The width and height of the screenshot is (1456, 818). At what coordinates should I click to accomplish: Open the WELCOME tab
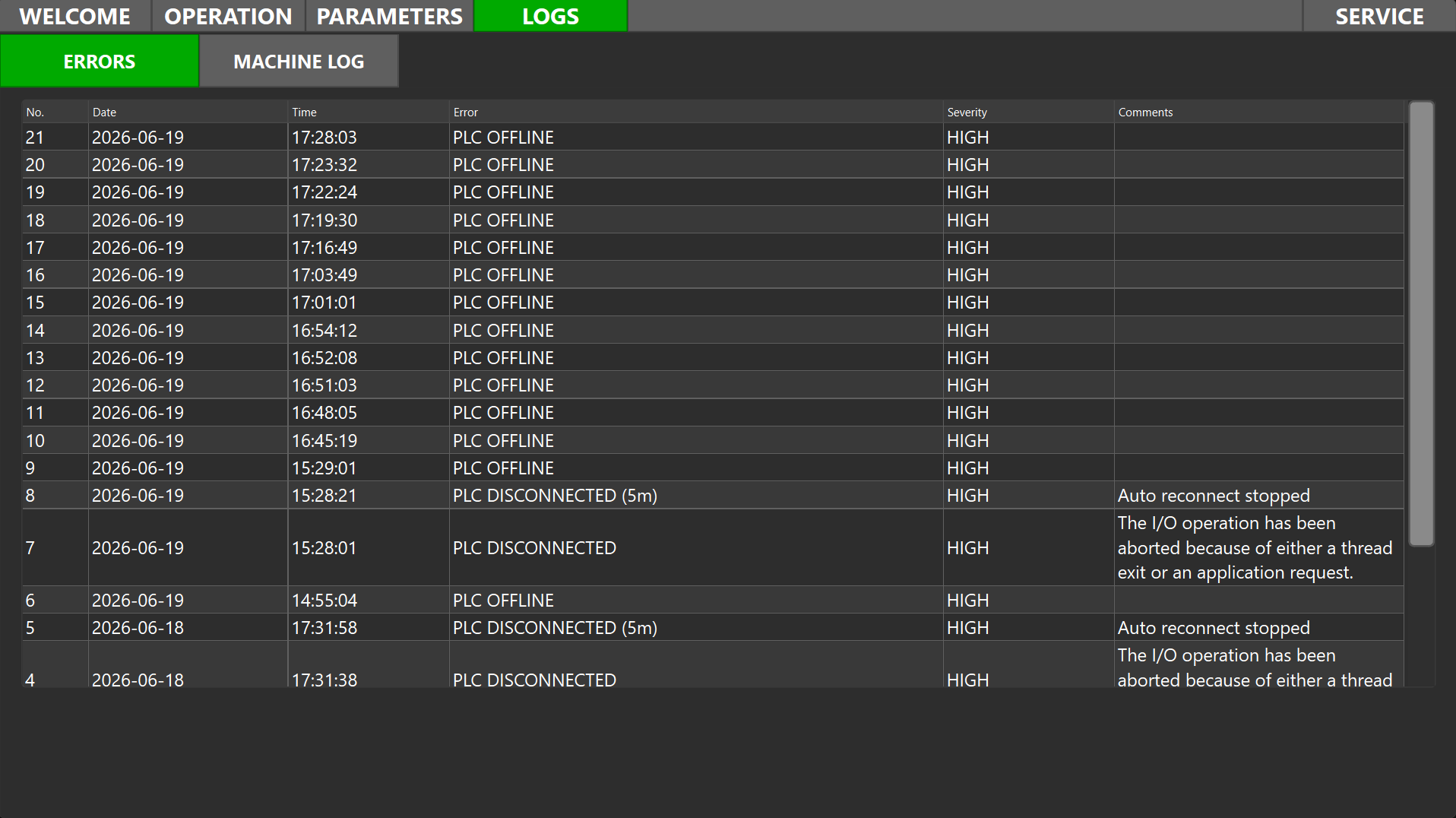click(75, 16)
